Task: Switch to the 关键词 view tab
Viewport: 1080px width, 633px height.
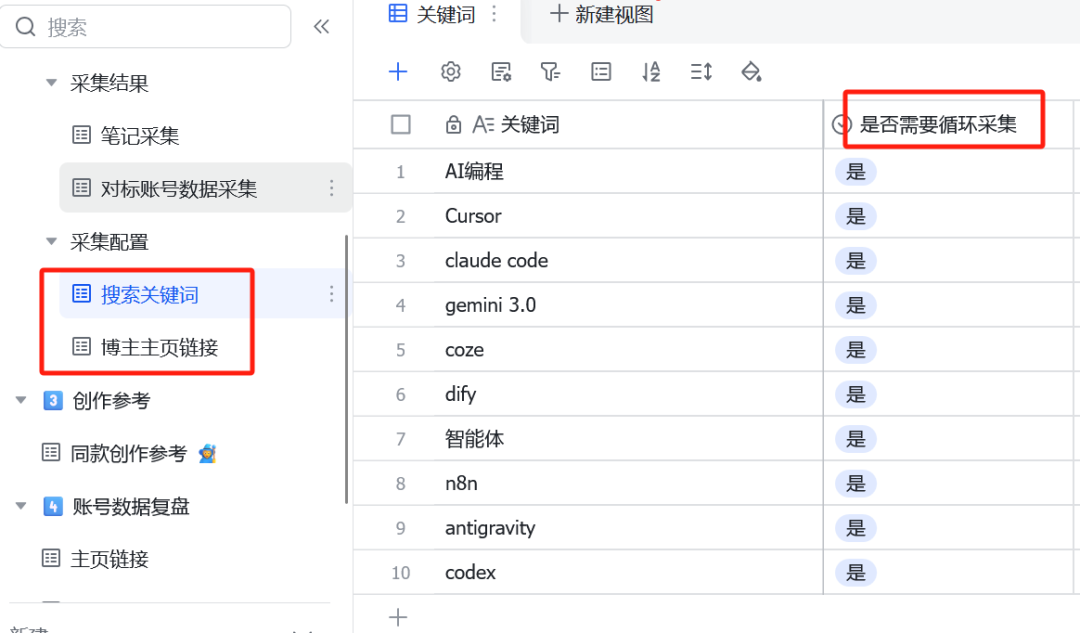Action: [432, 14]
